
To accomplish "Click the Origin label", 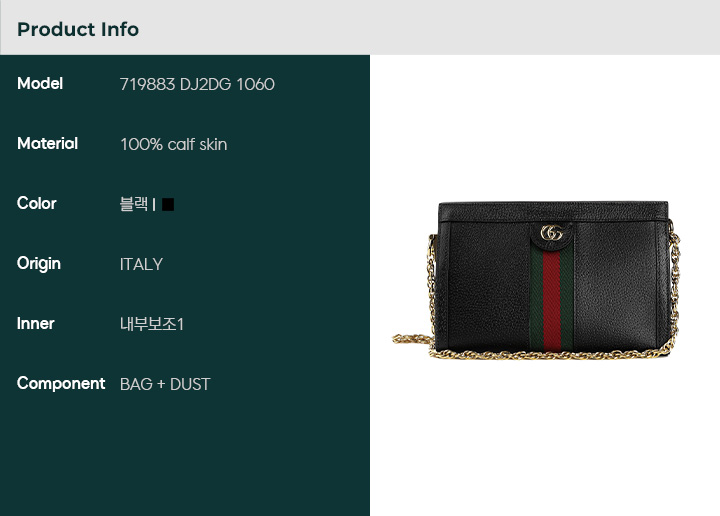I will coord(39,264).
